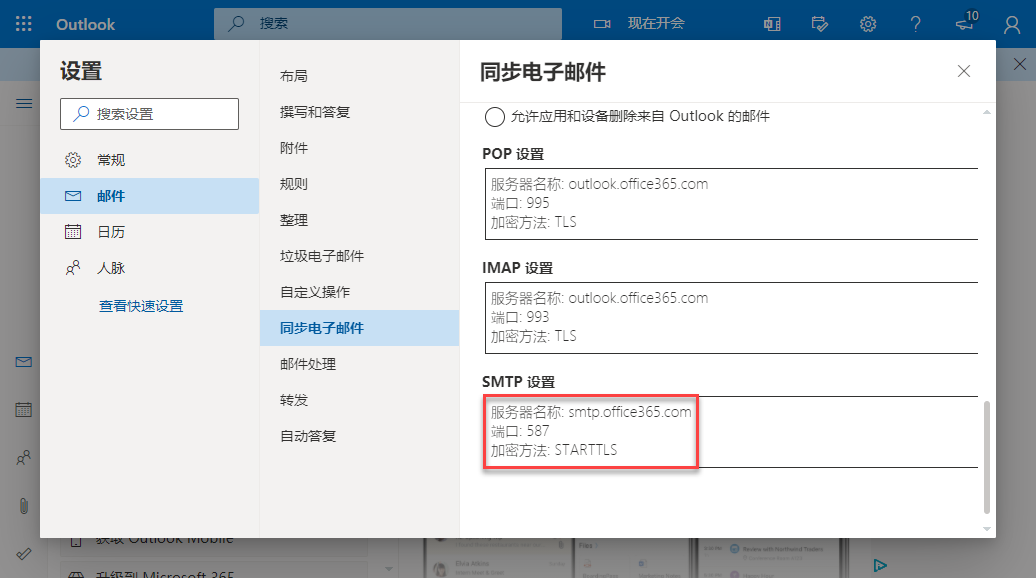Image resolution: width=1036 pixels, height=578 pixels.
Task: Open the Mail icon in left rail
Action: (x=24, y=362)
